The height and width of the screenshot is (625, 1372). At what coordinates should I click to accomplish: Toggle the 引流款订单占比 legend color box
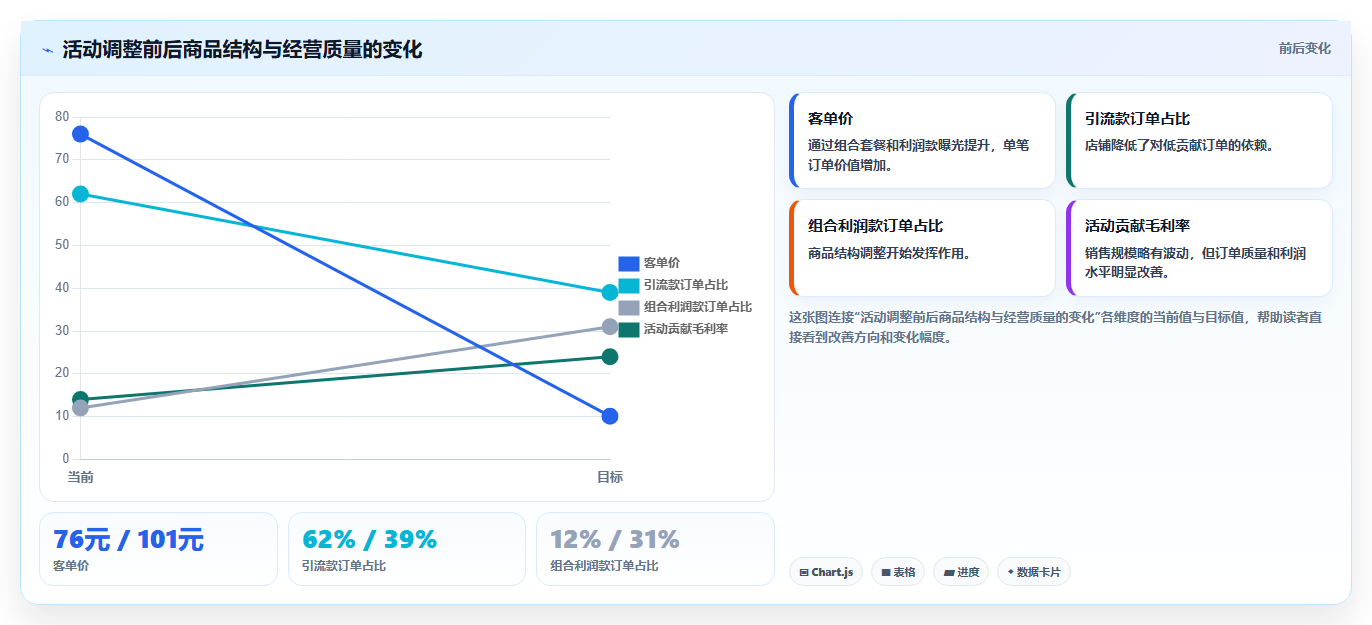(629, 286)
